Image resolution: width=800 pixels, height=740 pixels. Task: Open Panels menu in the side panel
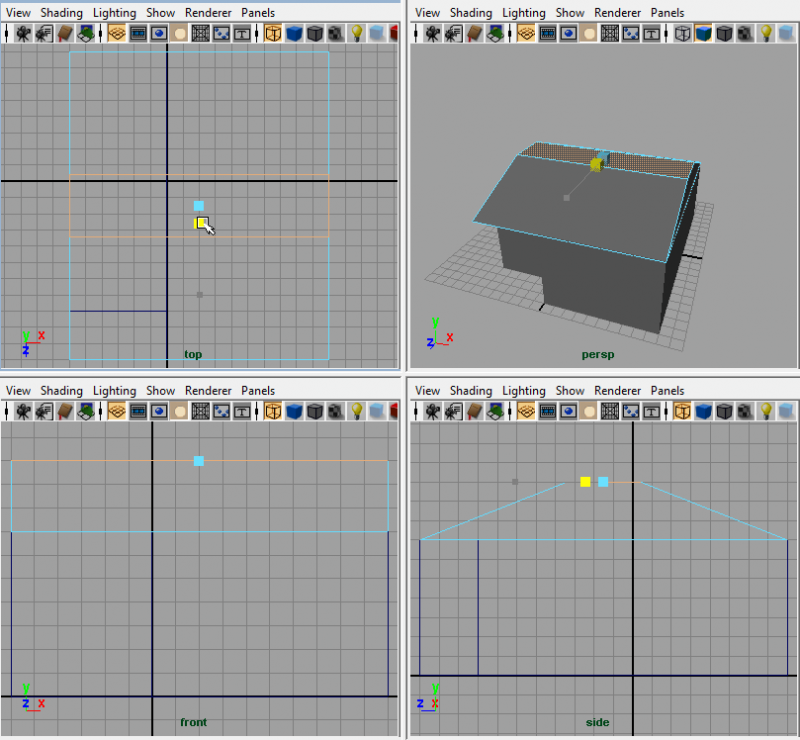[x=668, y=391]
